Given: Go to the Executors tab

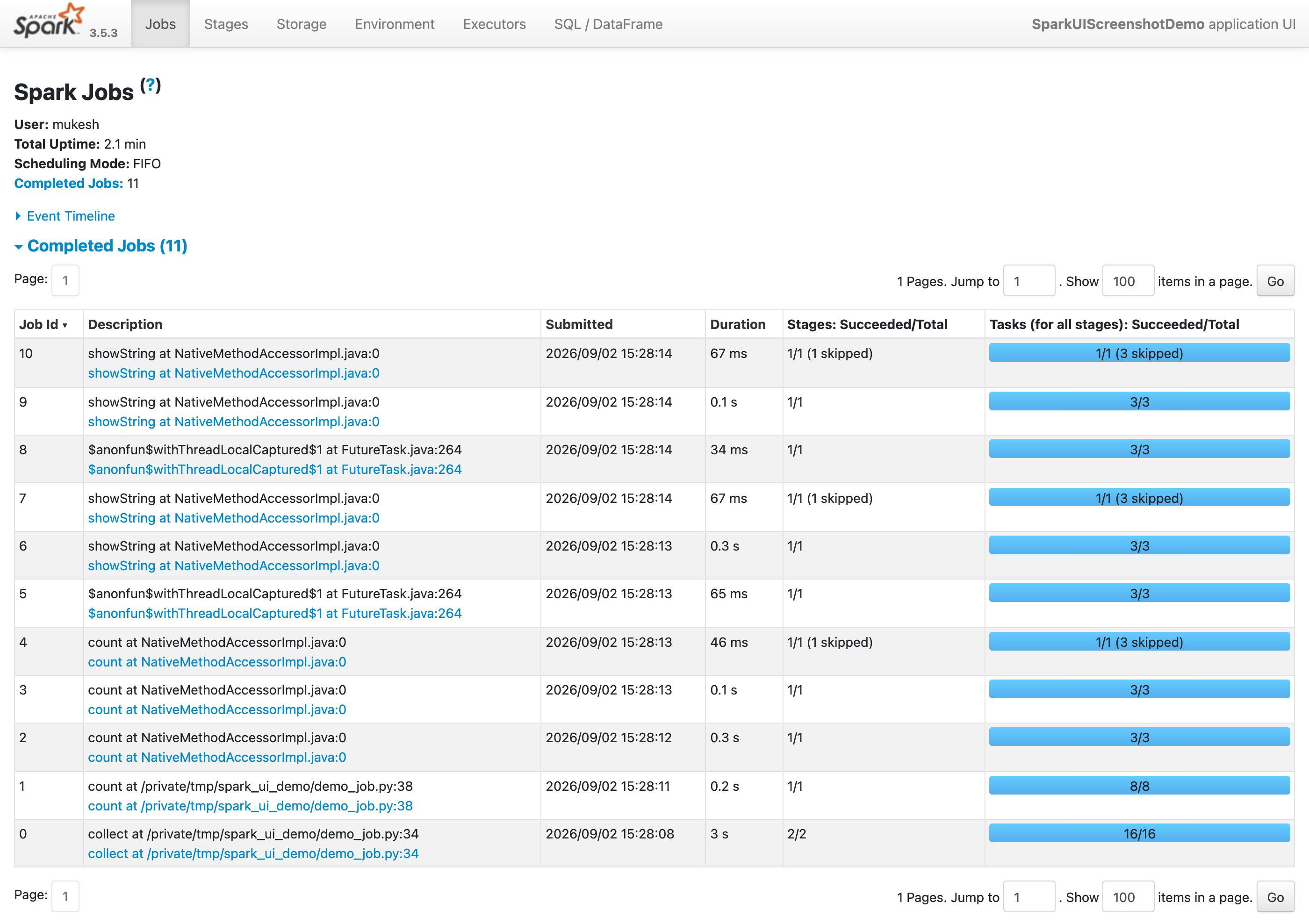Looking at the screenshot, I should point(494,24).
